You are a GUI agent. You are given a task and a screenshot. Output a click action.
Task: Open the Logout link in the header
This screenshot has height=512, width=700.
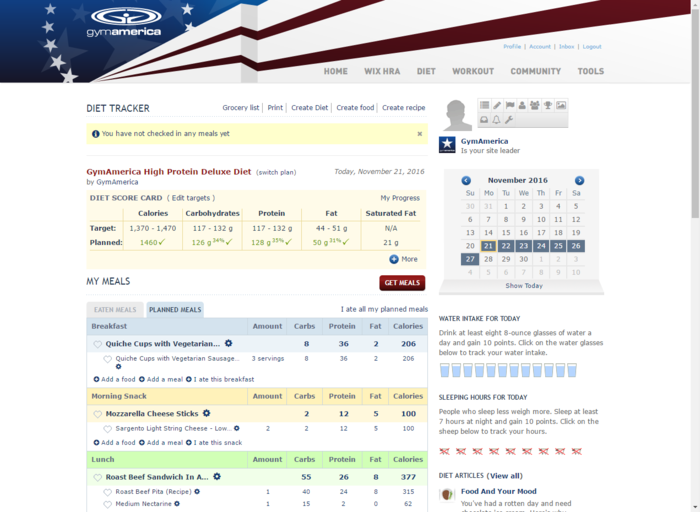592,46
